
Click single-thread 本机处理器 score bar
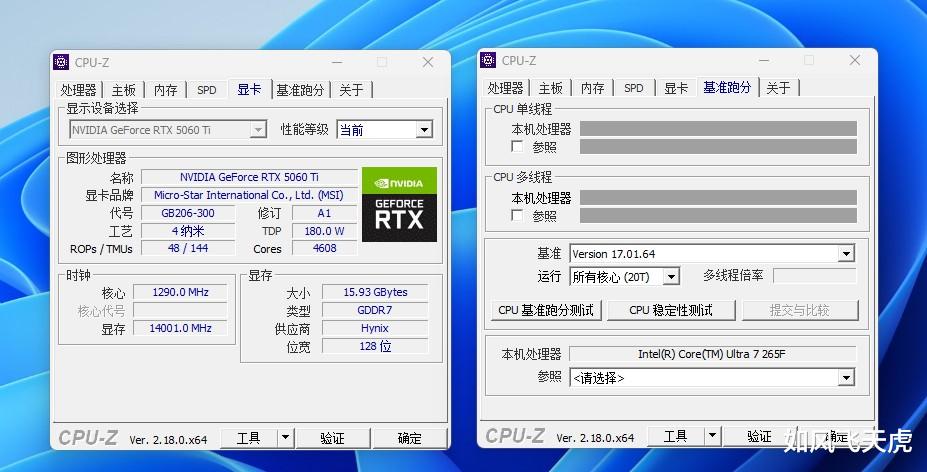click(x=718, y=128)
